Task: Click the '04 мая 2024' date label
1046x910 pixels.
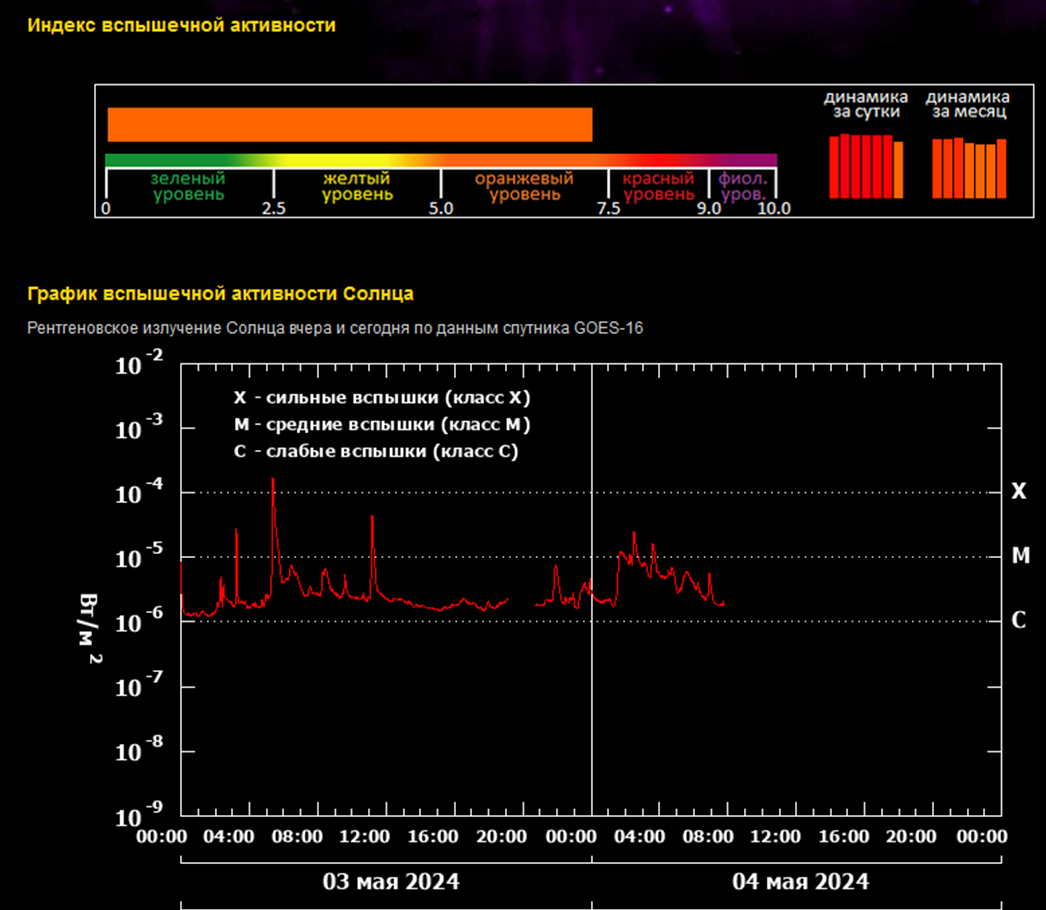Action: 800,882
